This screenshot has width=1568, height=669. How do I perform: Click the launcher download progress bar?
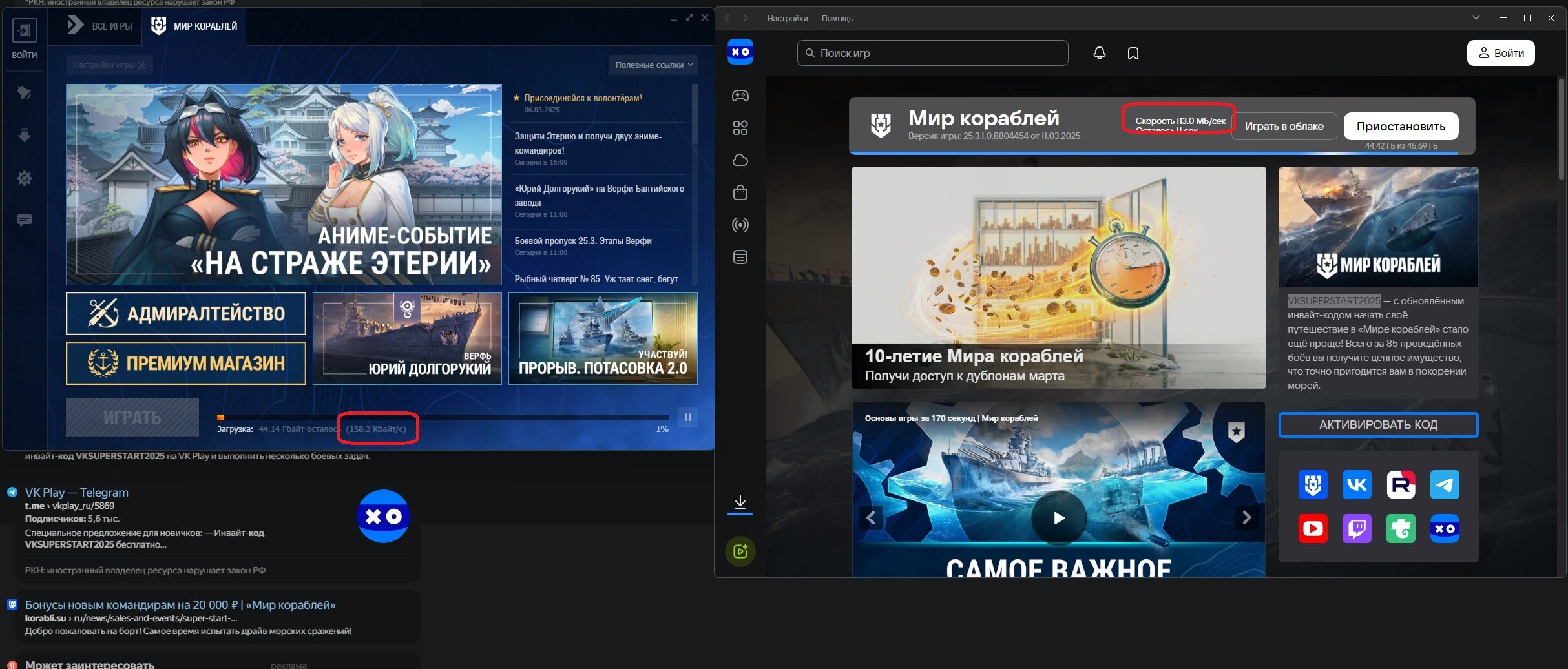(x=443, y=417)
